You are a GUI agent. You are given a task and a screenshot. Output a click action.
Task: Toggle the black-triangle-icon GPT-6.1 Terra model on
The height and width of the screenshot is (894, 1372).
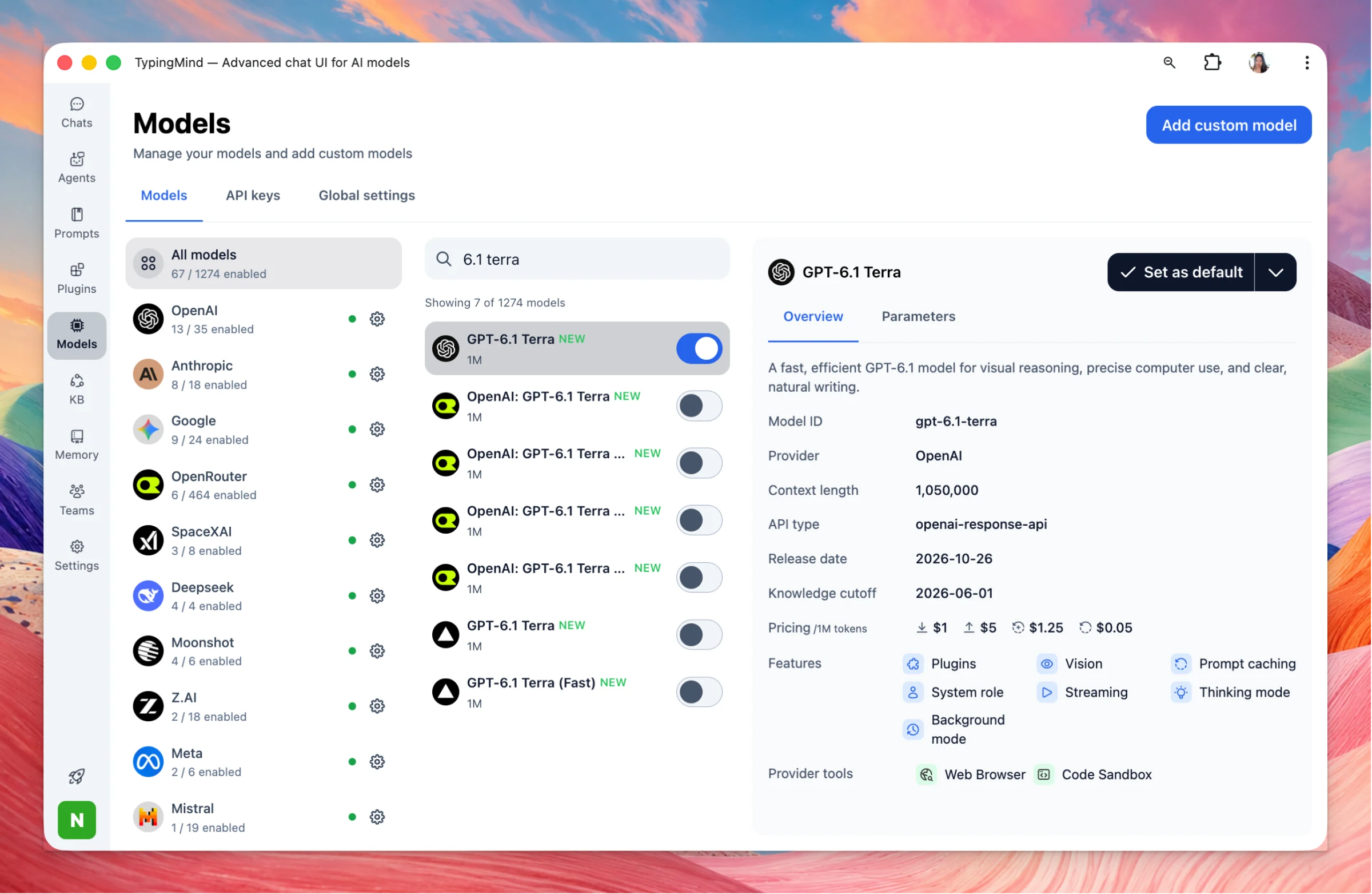(x=699, y=634)
